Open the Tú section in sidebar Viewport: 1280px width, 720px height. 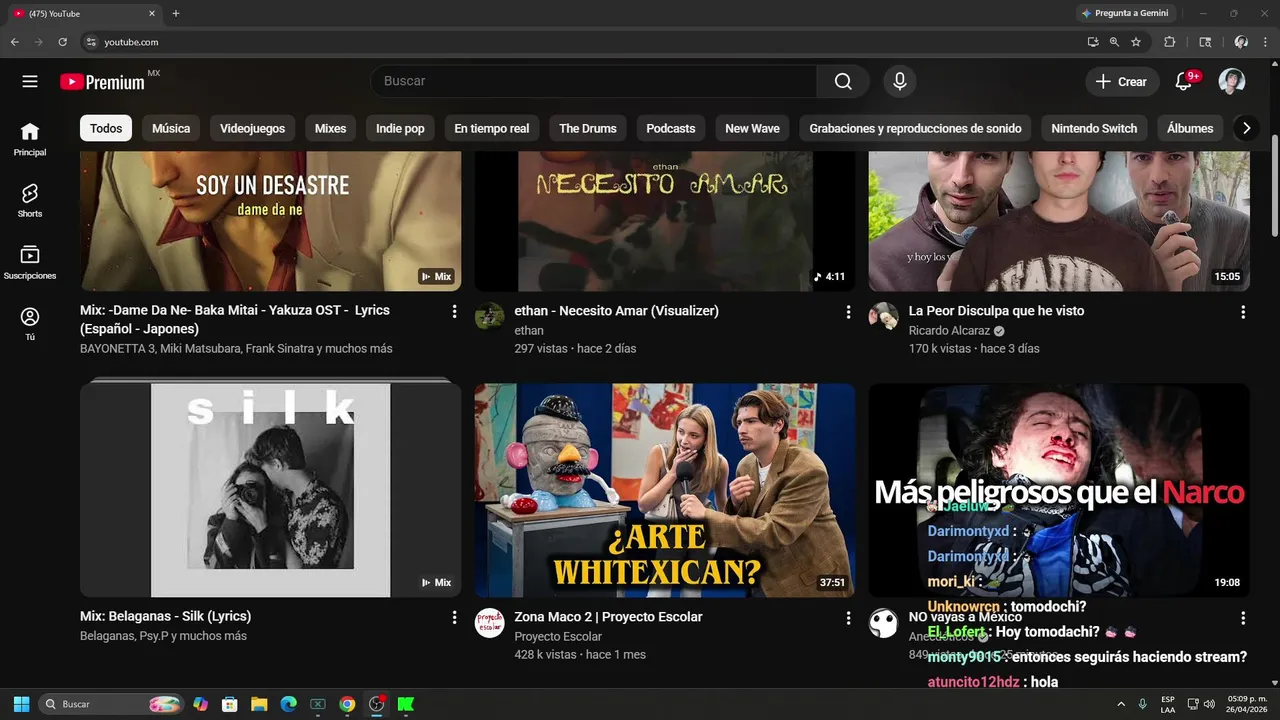(30, 324)
